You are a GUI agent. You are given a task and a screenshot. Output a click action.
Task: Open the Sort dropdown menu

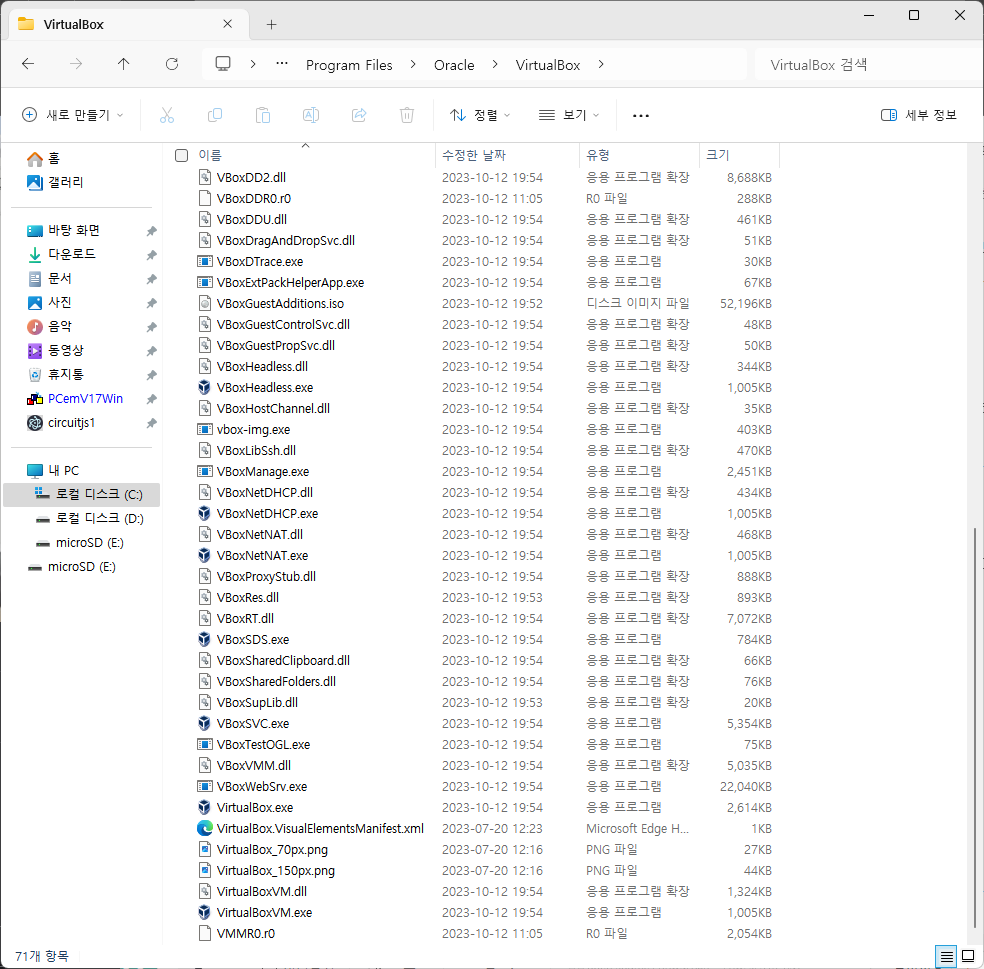[480, 115]
